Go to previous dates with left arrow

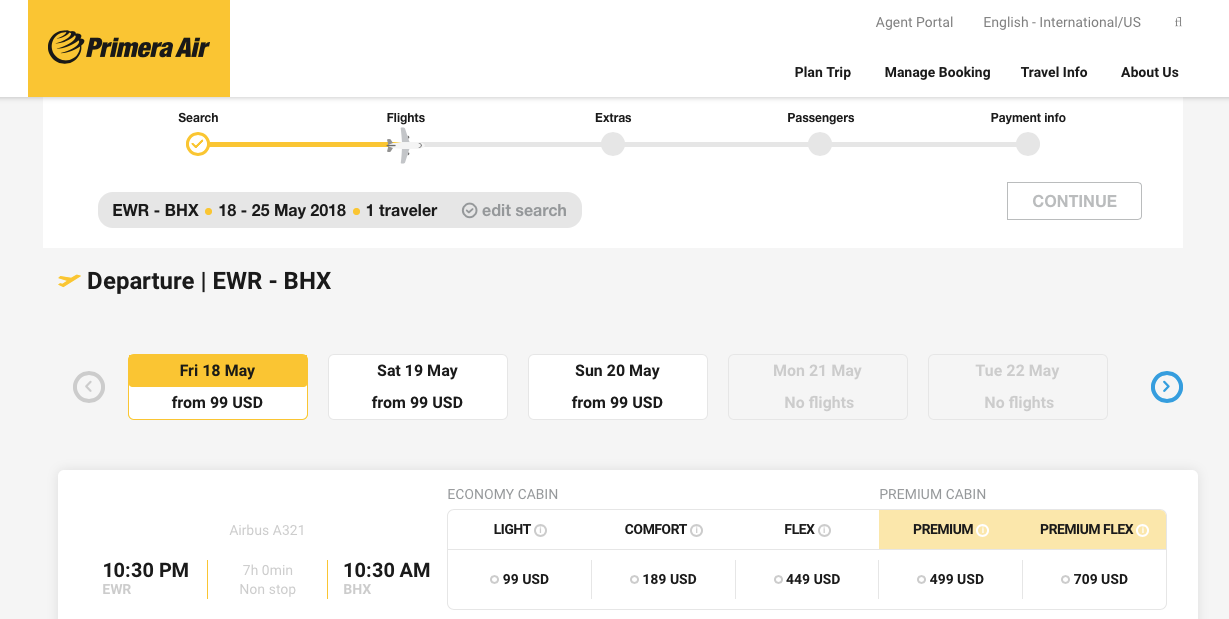click(89, 387)
